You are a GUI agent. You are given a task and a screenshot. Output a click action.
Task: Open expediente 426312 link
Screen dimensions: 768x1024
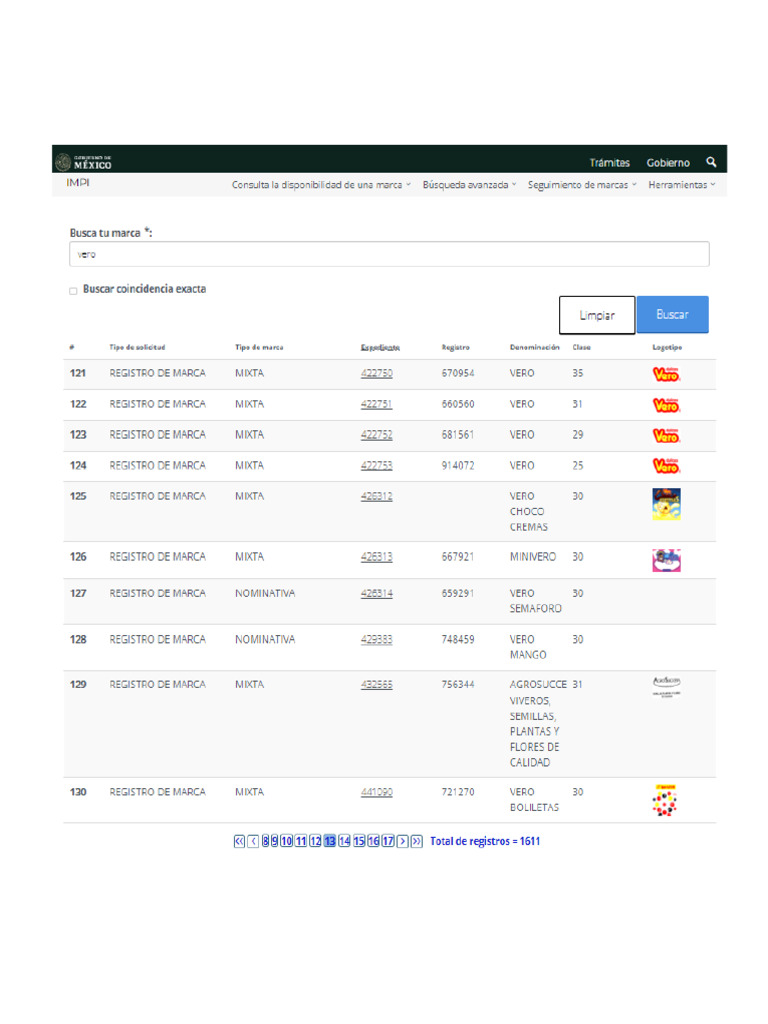point(376,496)
